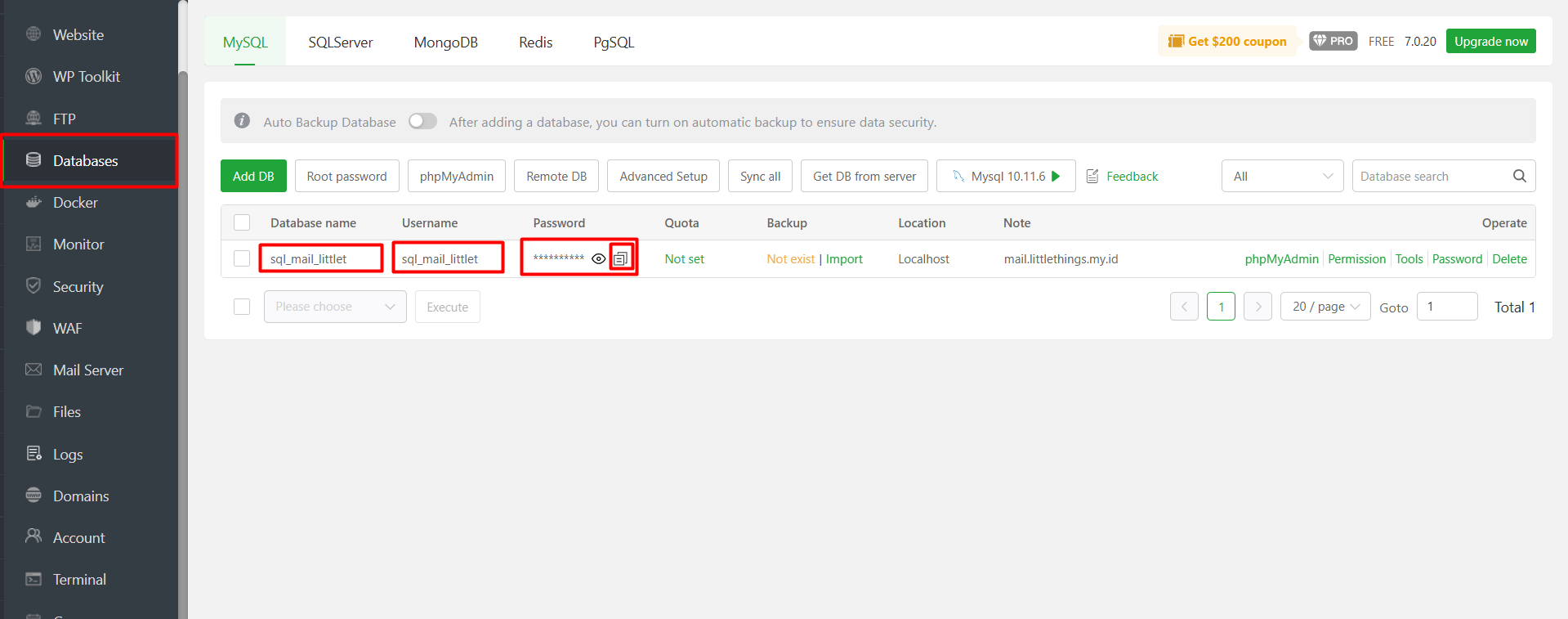This screenshot has height=619, width=1568.
Task: Click the Sync all button
Action: click(760, 176)
